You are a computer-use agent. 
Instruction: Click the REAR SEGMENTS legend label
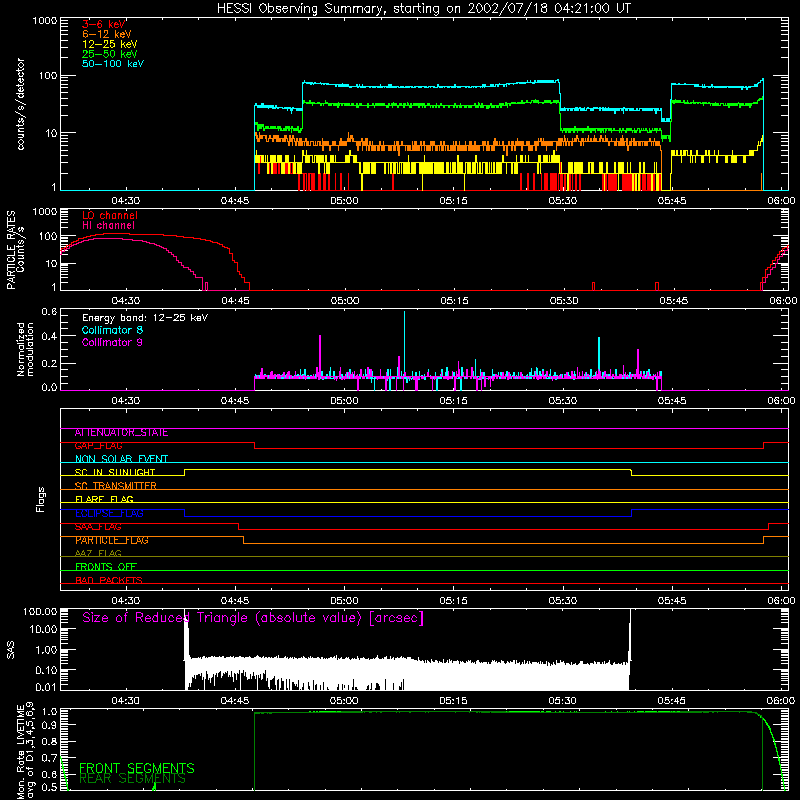tap(132, 779)
